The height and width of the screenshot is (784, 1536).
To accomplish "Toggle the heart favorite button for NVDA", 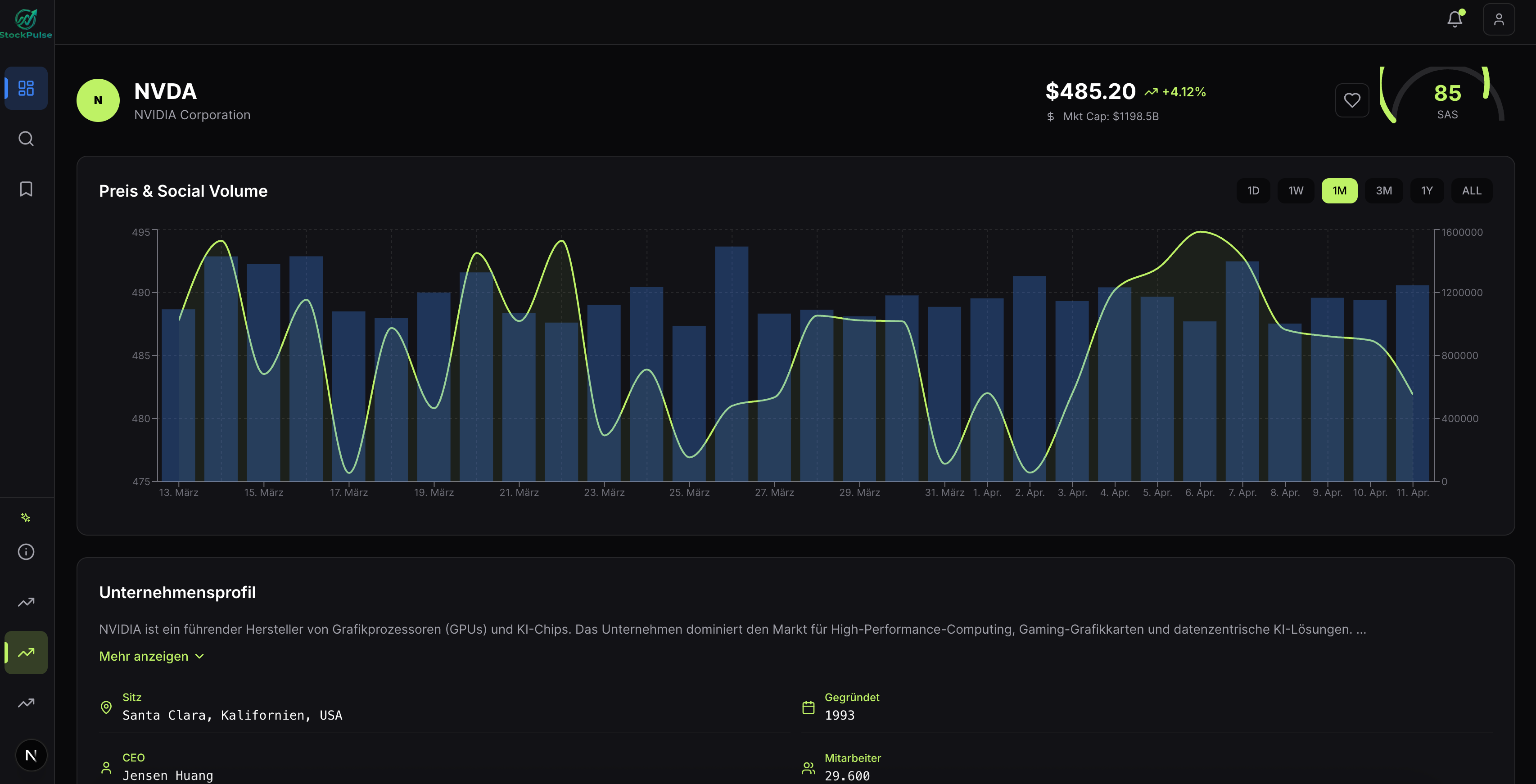I will 1352,100.
